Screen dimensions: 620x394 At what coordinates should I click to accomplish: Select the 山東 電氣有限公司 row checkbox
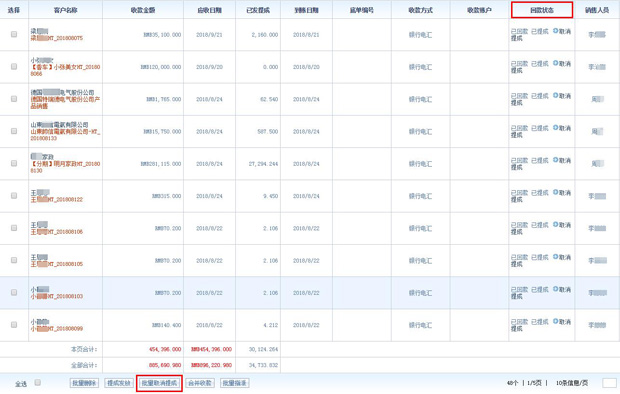[x=14, y=131]
